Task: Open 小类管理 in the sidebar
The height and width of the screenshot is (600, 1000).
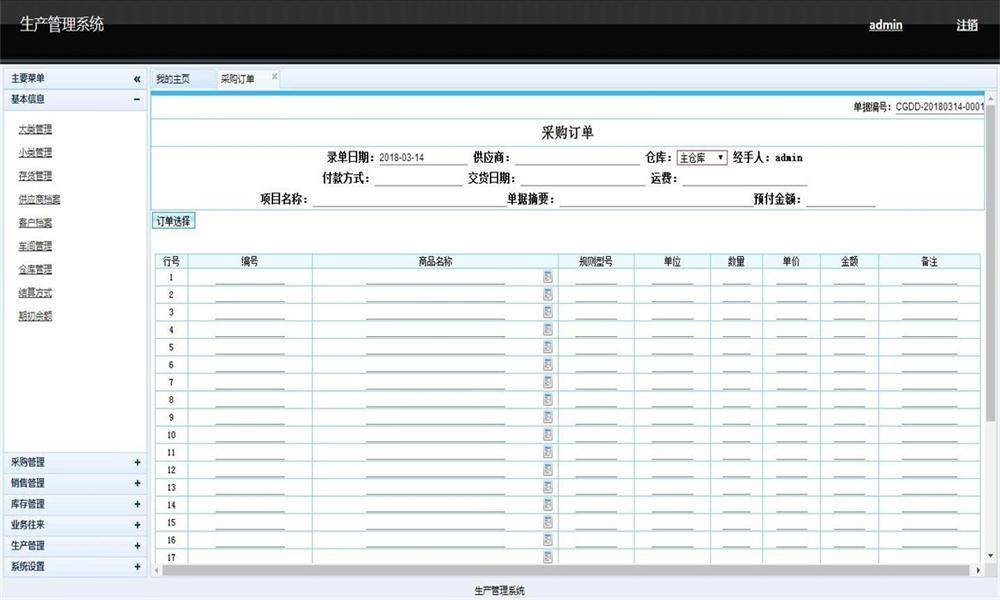Action: coord(35,152)
